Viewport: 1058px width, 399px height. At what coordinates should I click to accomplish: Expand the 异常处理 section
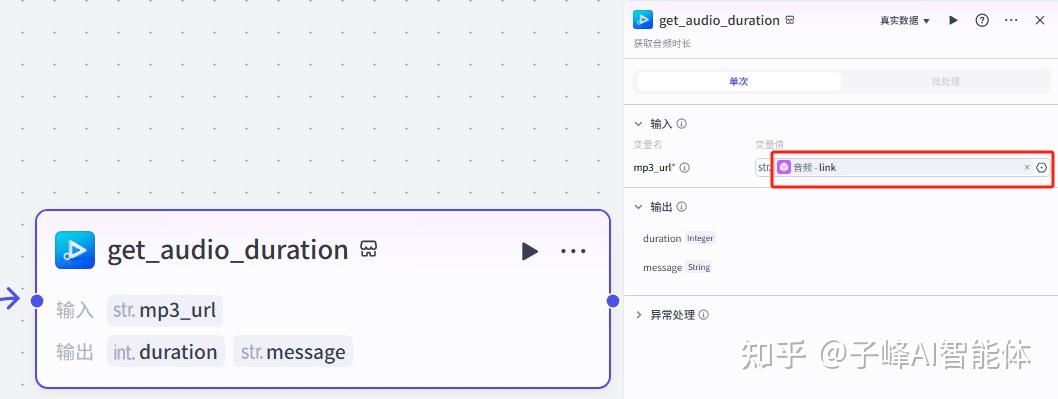point(638,315)
